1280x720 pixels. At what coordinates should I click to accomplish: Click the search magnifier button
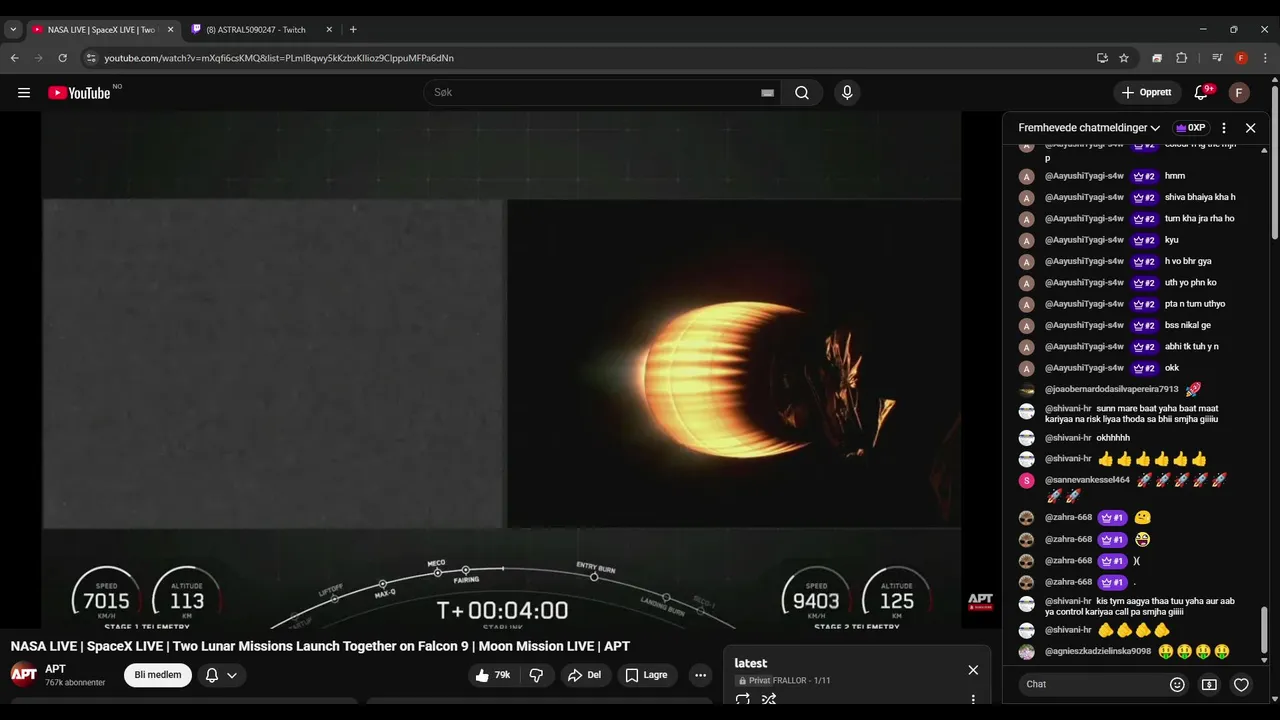click(x=802, y=93)
